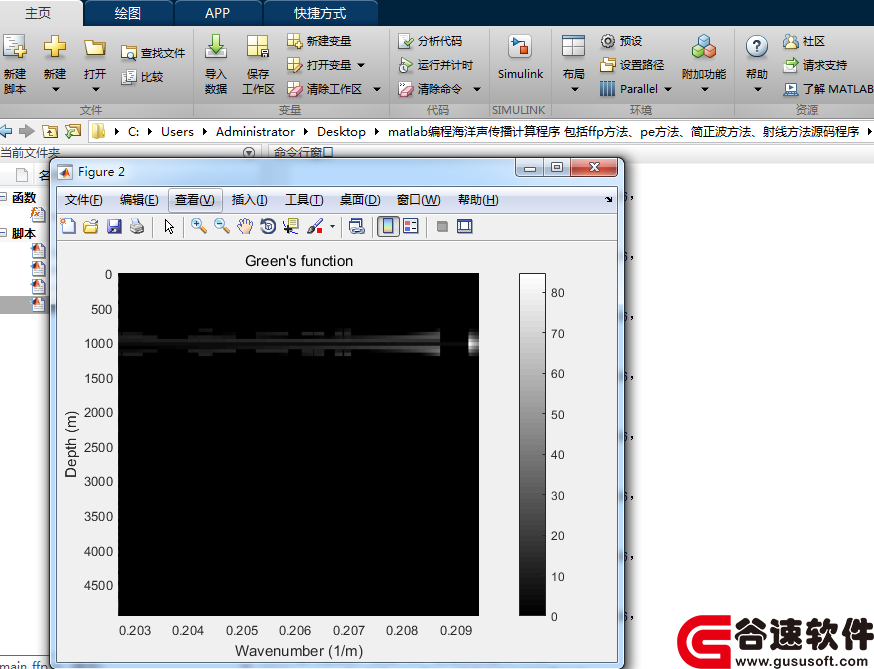
Task: Toggle the Insert Legend button
Action: [411, 226]
